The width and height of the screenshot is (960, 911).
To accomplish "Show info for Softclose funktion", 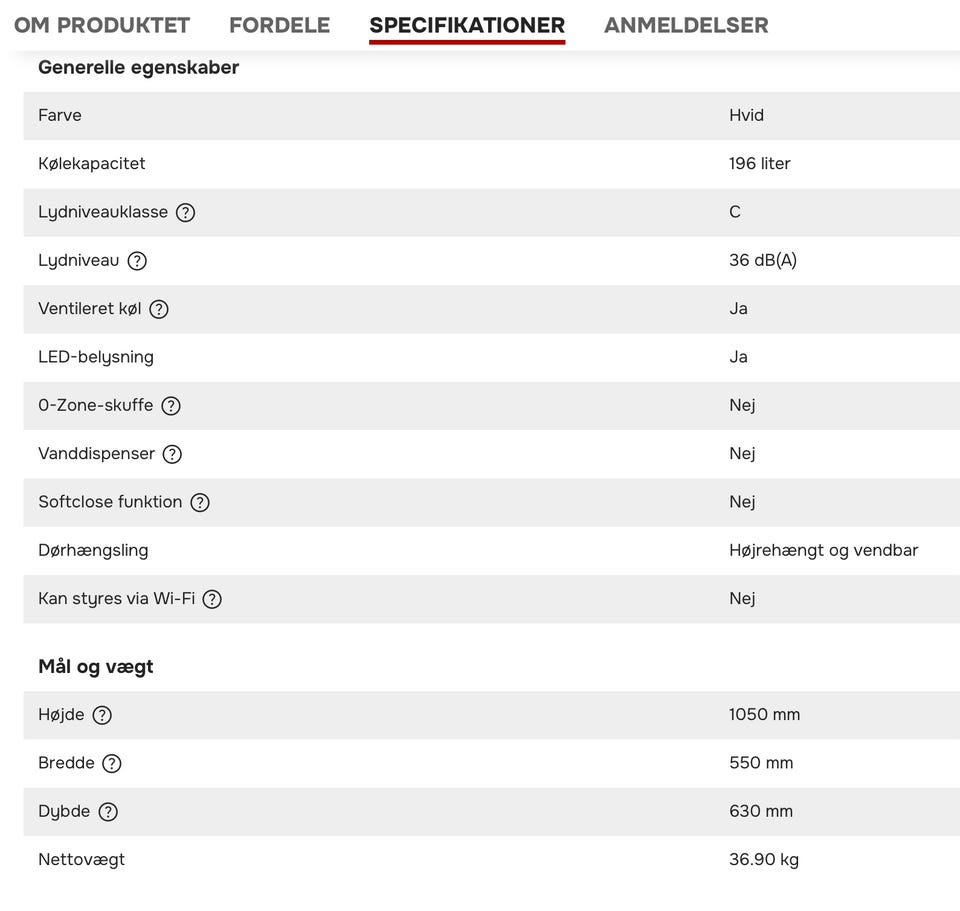I will click(x=200, y=502).
